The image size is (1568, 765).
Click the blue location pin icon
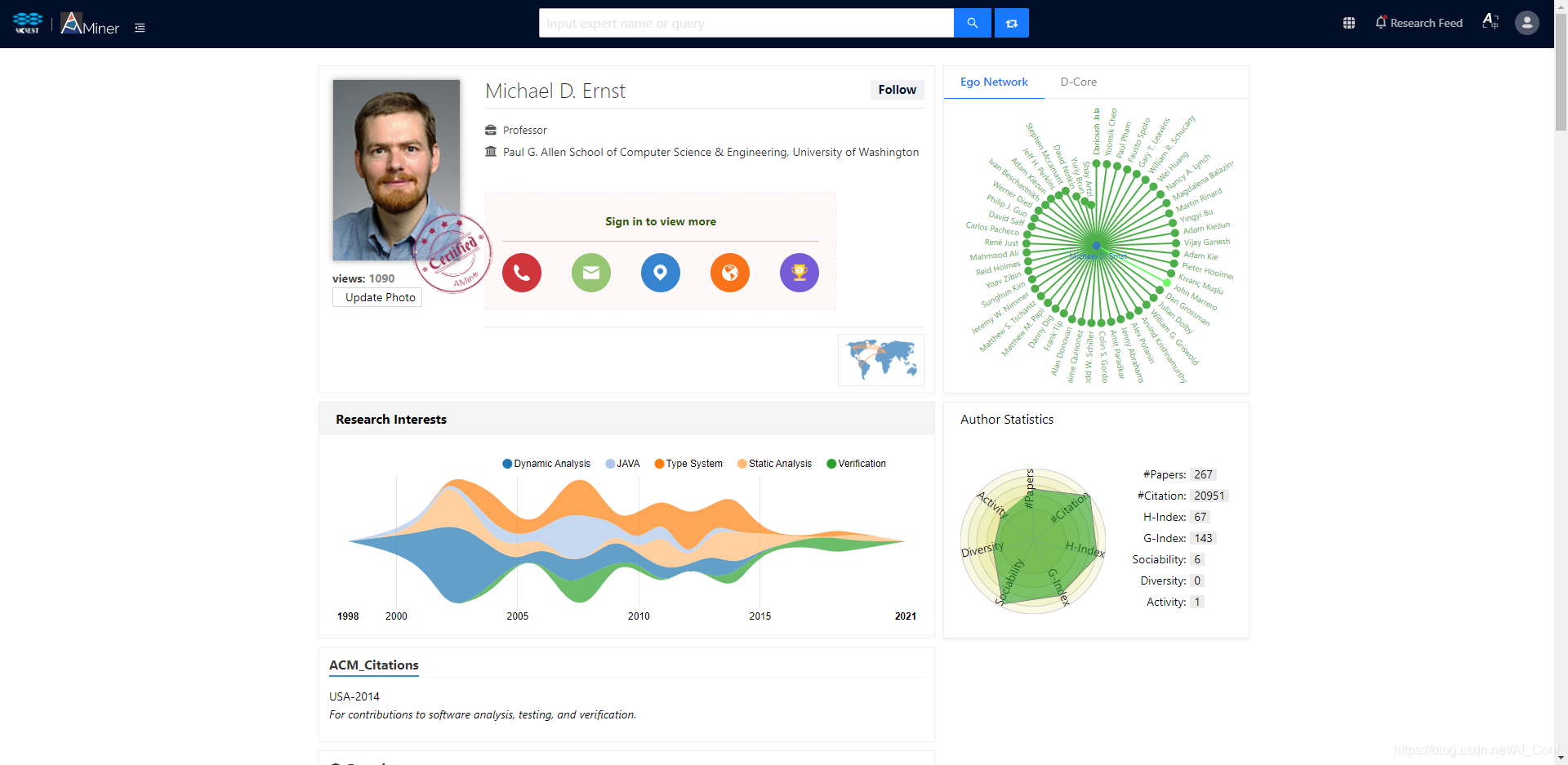click(x=661, y=273)
